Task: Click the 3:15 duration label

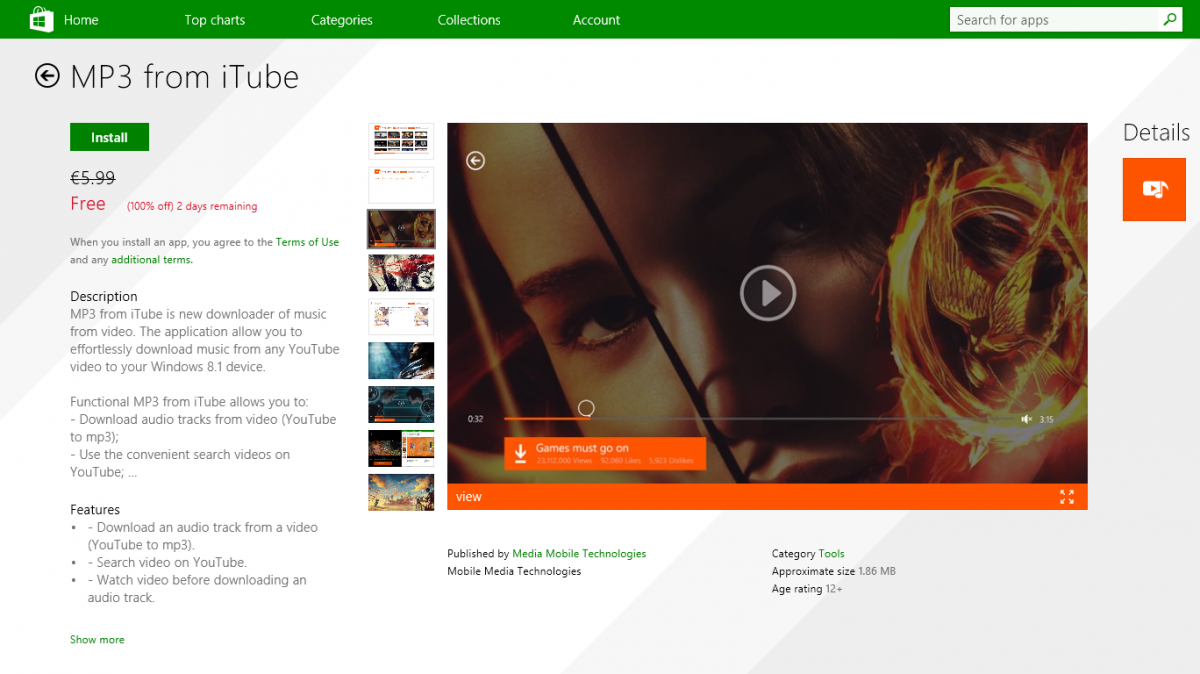Action: pos(1046,420)
